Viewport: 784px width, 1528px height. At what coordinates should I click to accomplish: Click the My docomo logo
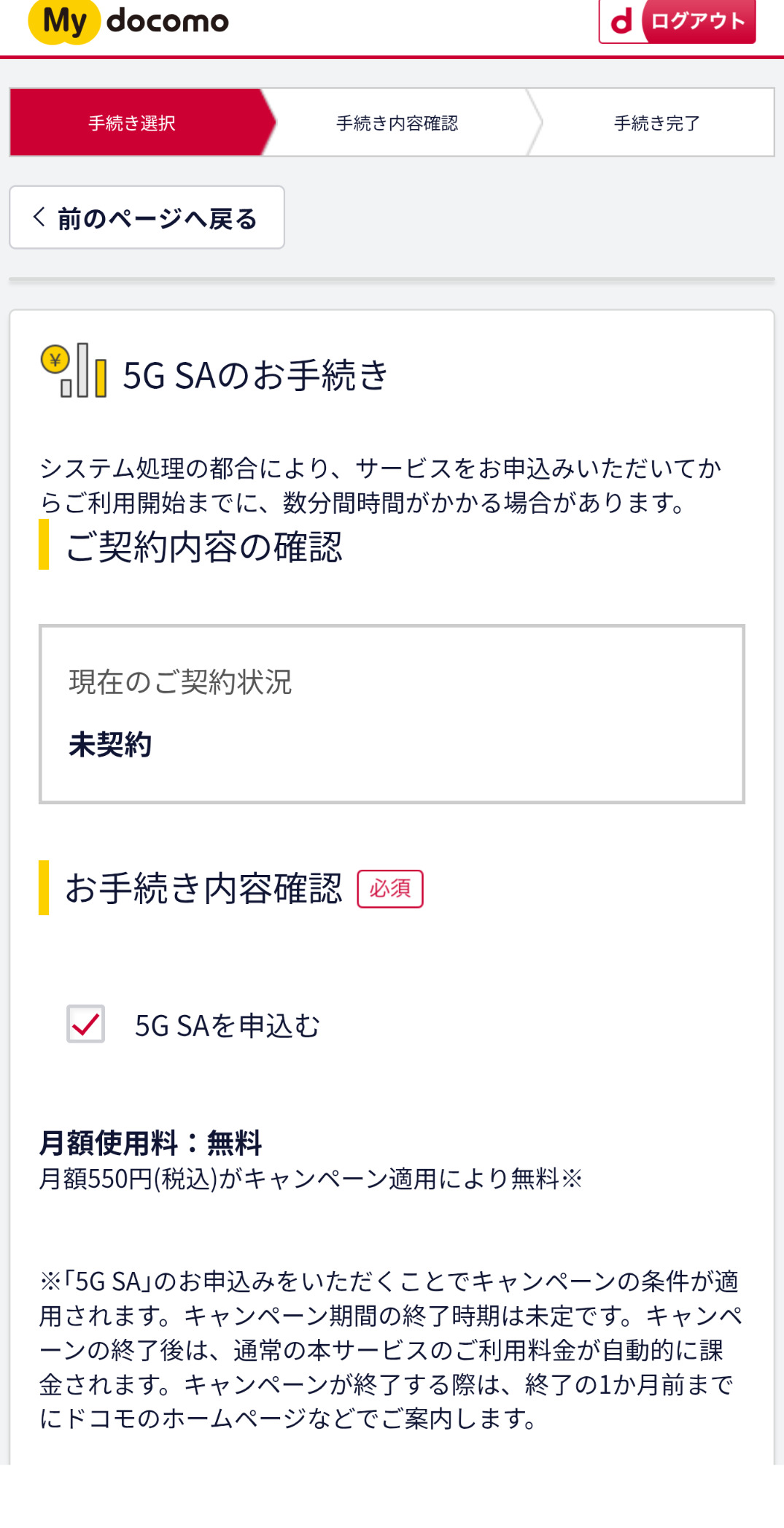tap(128, 21)
